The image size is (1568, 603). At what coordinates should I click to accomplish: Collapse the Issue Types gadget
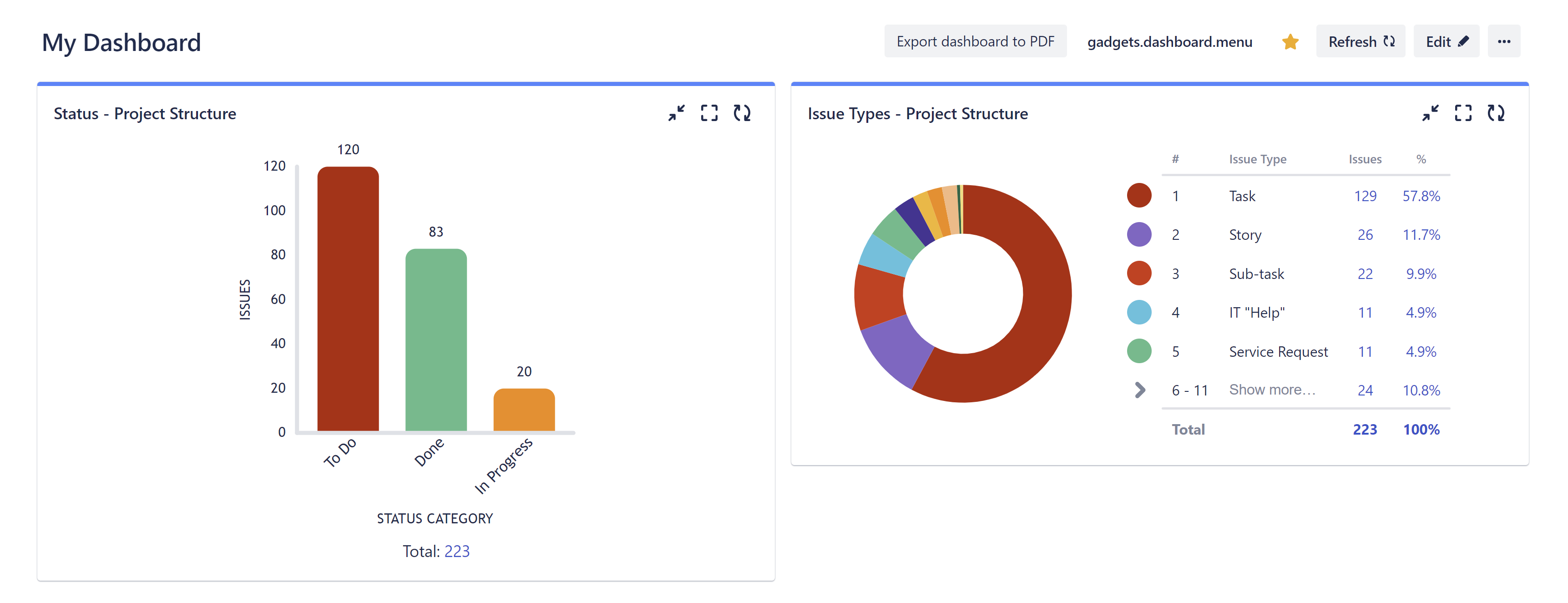click(x=1431, y=113)
